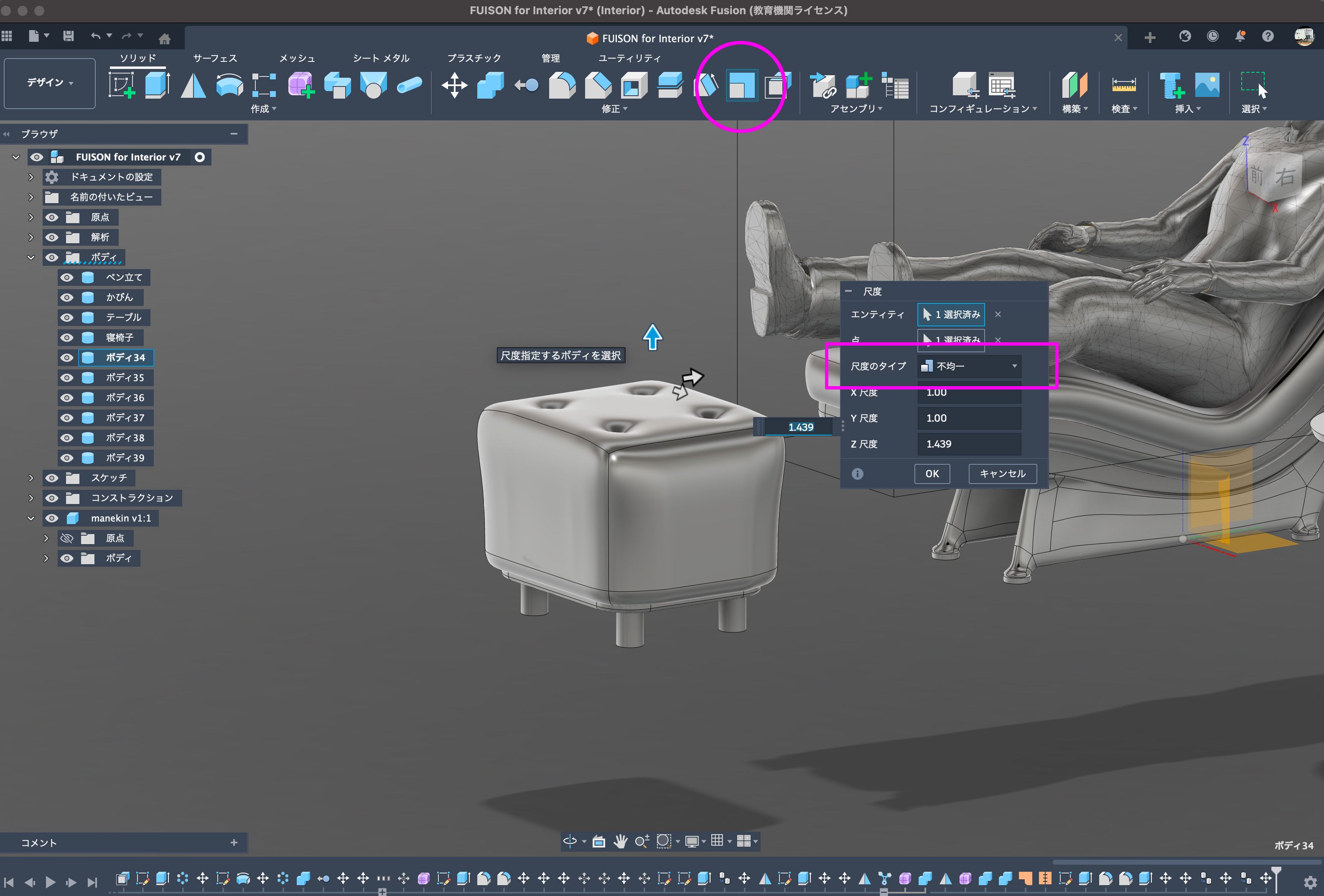Click the Move/Copy tool icon
Viewport: 1324px width, 896px height.
point(454,85)
